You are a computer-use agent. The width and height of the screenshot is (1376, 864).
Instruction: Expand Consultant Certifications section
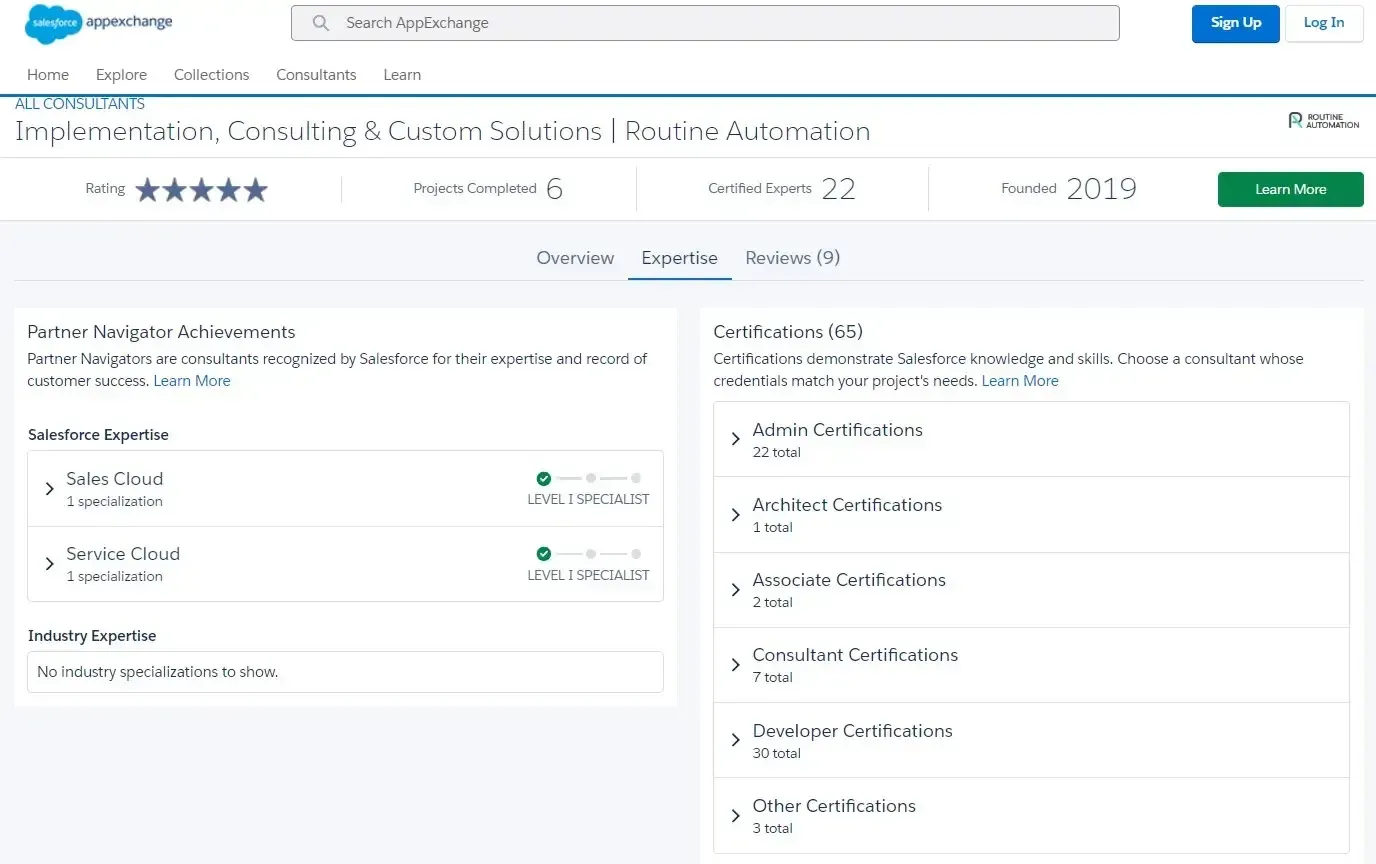tap(1031, 665)
